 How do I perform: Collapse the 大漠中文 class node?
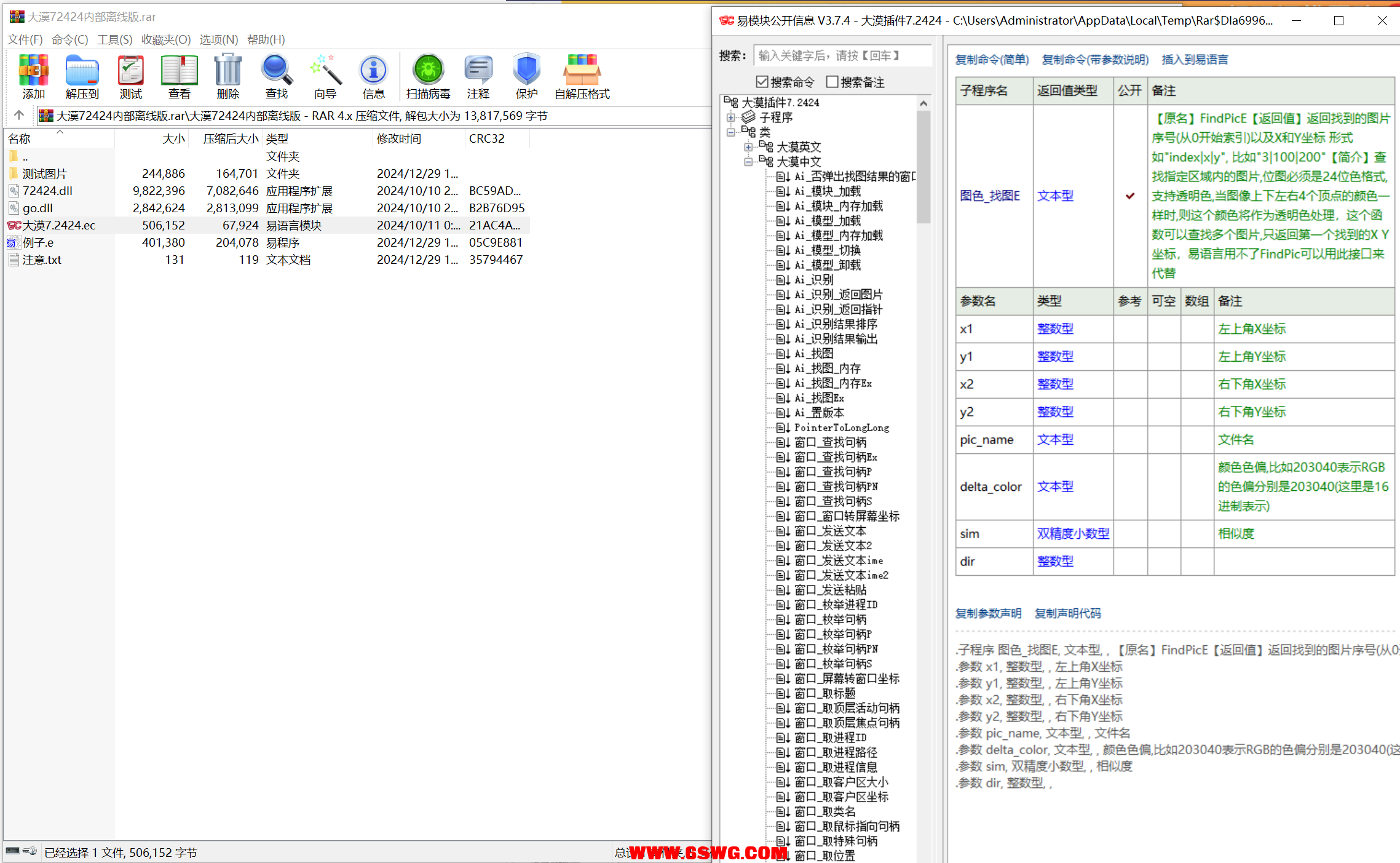pyautogui.click(x=748, y=161)
